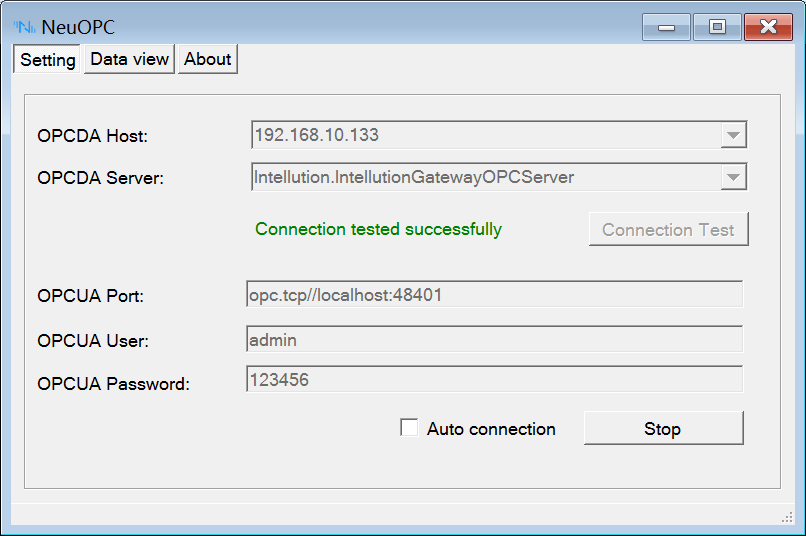The image size is (806, 536).
Task: Click into the OPCUA User field
Action: 494,339
